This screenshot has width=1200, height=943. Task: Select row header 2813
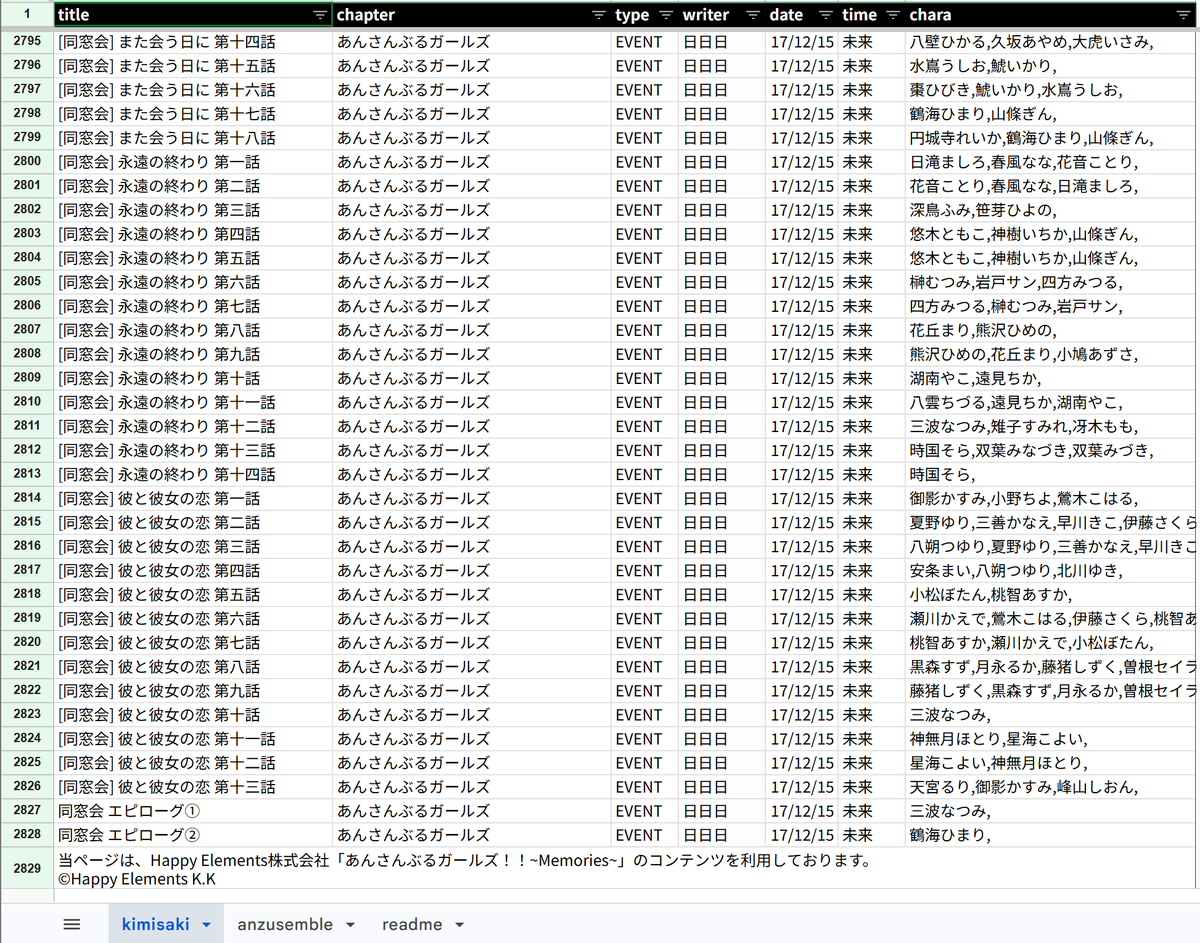(x=27, y=474)
